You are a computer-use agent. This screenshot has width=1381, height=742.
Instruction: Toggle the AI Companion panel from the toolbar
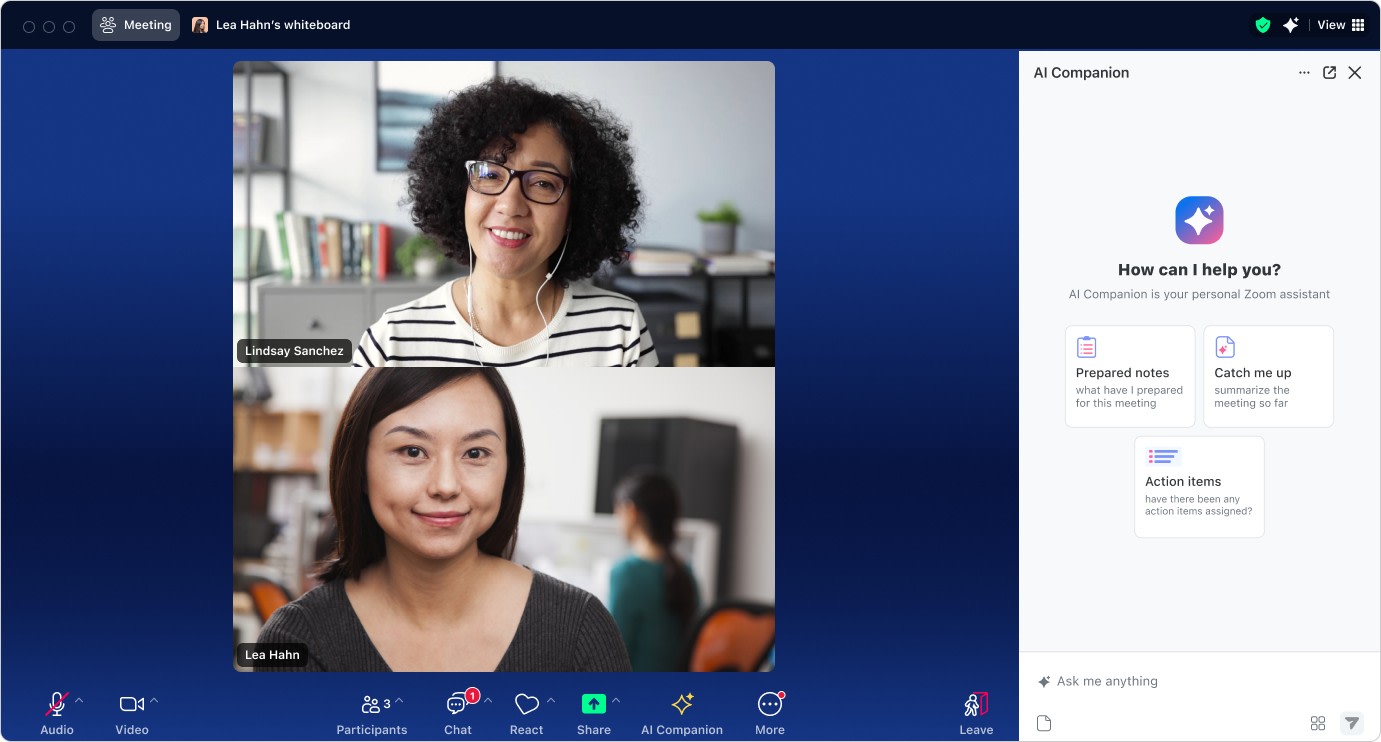681,712
